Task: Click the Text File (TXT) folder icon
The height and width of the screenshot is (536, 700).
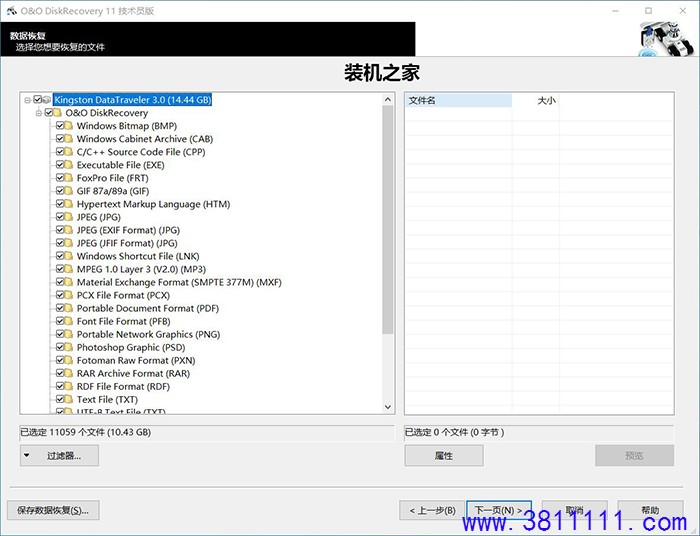Action: [x=68, y=399]
